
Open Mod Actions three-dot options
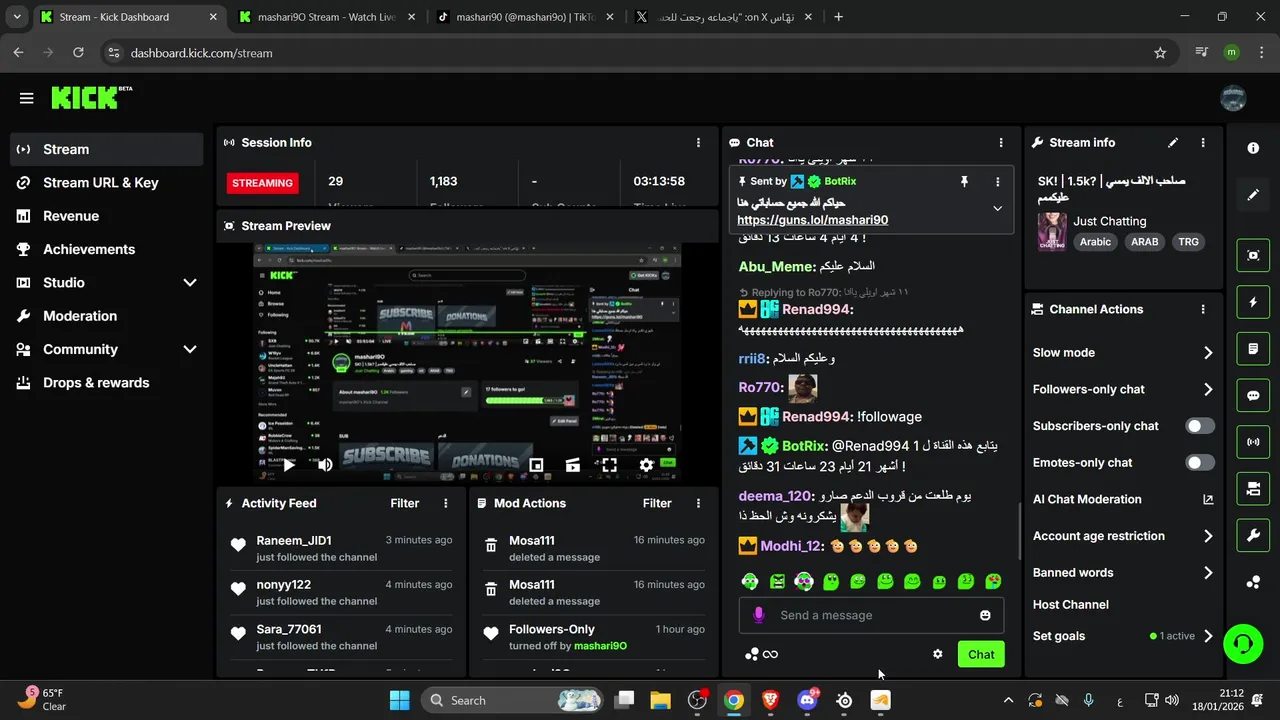click(698, 503)
